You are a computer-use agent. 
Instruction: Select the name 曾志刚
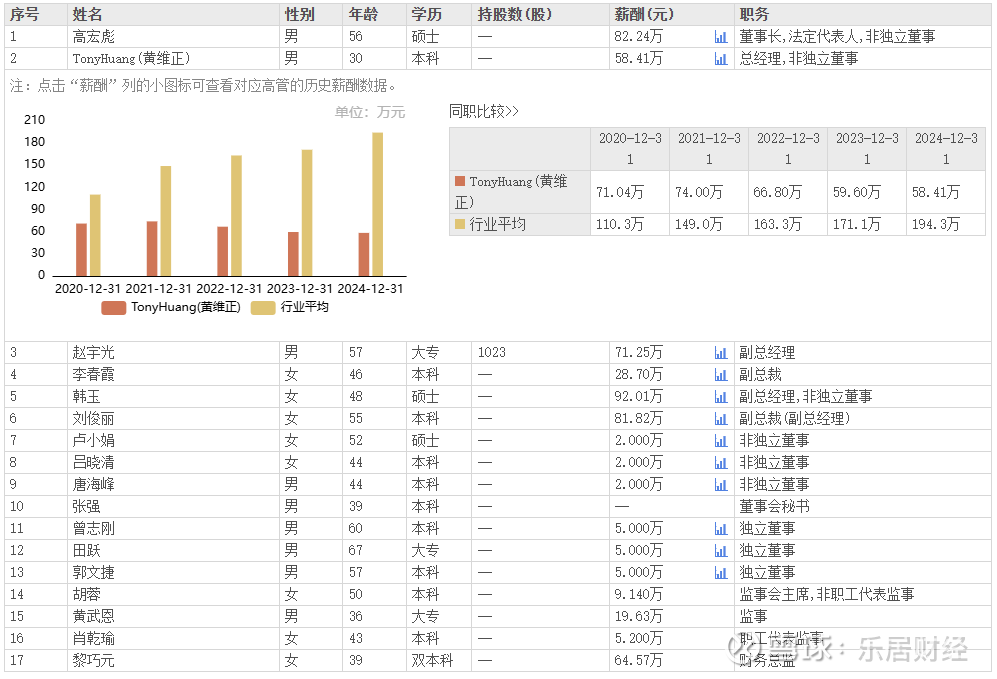click(x=93, y=529)
